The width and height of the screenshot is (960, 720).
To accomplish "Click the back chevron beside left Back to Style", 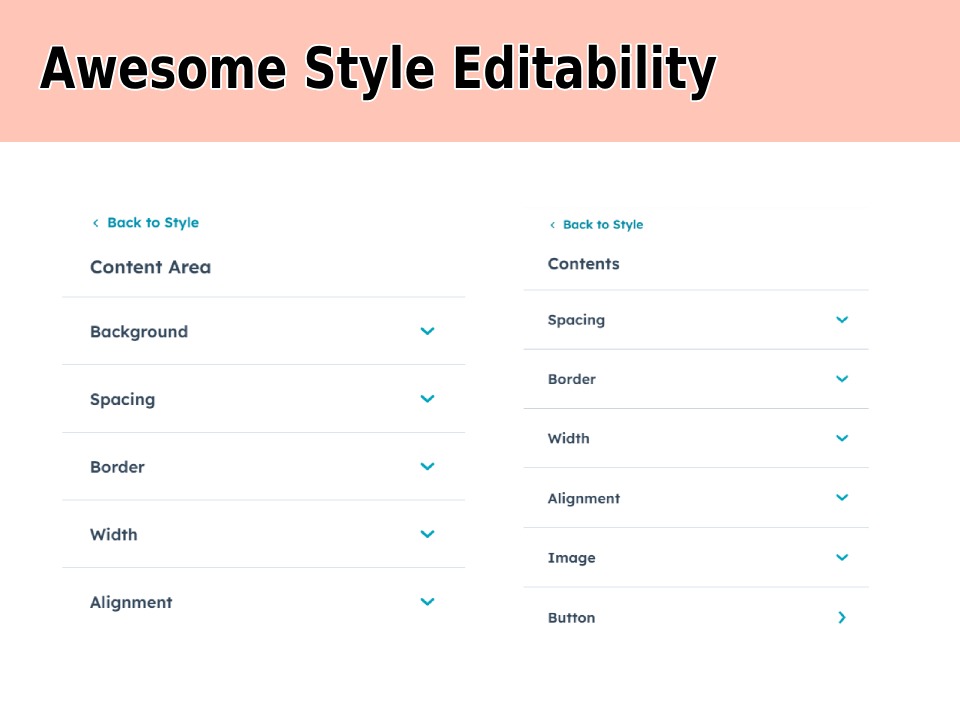I will click(96, 222).
